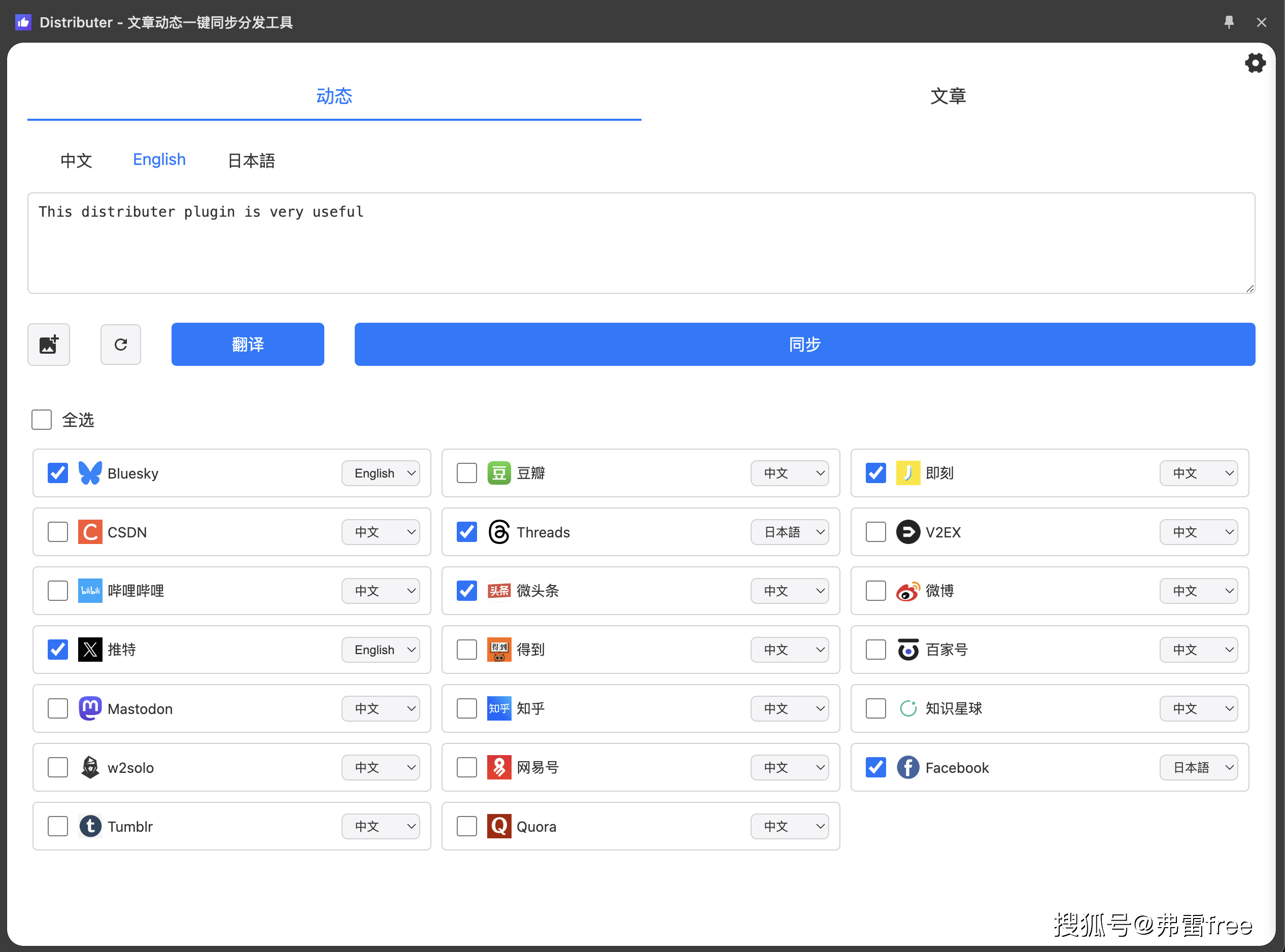This screenshot has width=1285, height=952.
Task: Click the 翻译 translate button
Action: click(x=247, y=344)
